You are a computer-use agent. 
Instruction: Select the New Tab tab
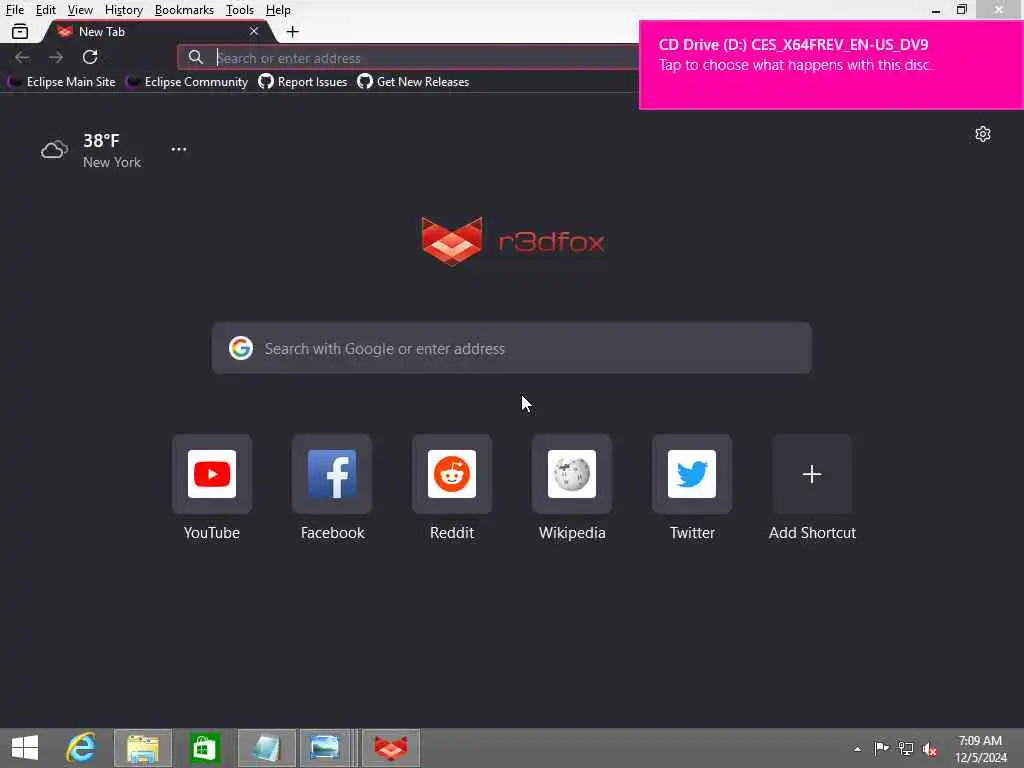157,31
